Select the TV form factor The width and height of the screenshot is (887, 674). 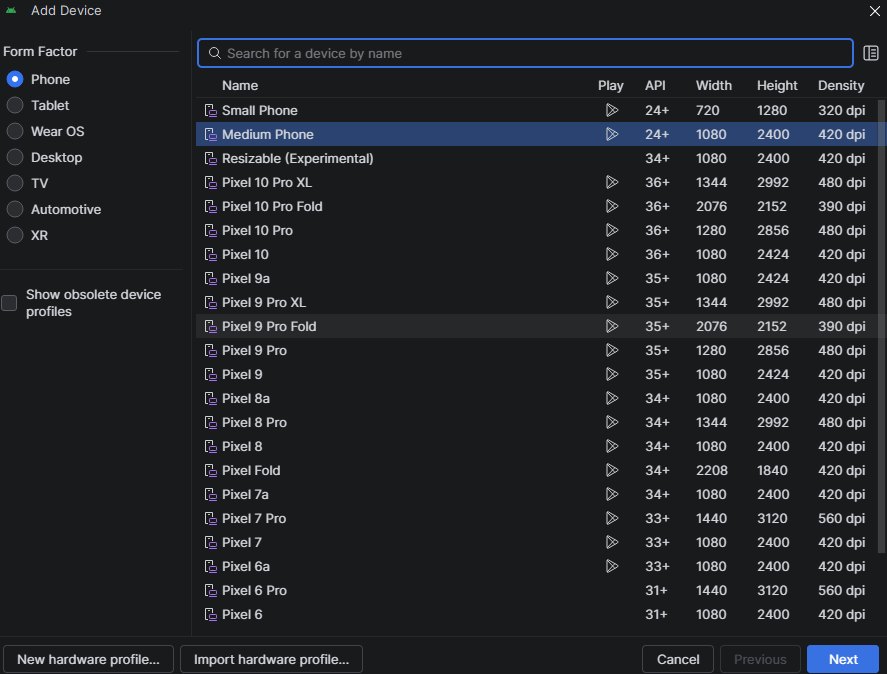pos(15,183)
